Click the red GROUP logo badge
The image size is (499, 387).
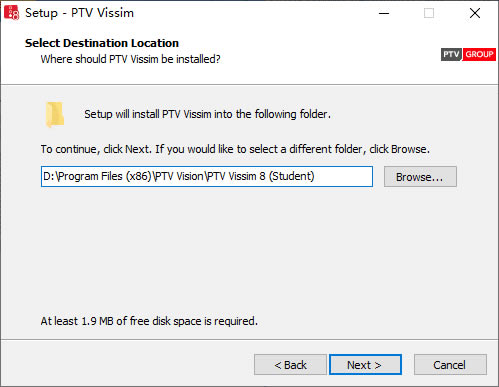[479, 54]
